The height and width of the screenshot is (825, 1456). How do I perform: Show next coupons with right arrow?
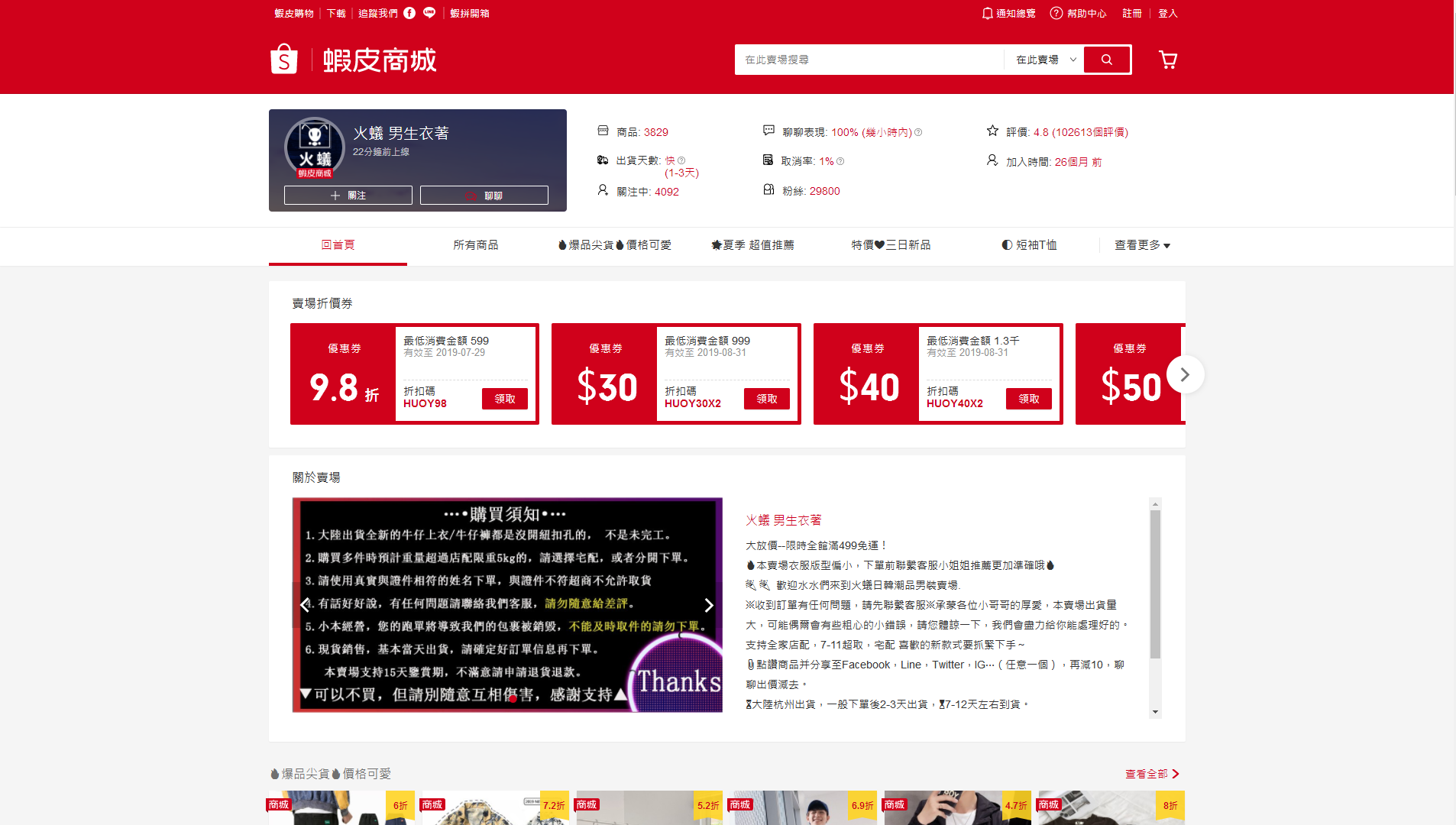point(1185,374)
